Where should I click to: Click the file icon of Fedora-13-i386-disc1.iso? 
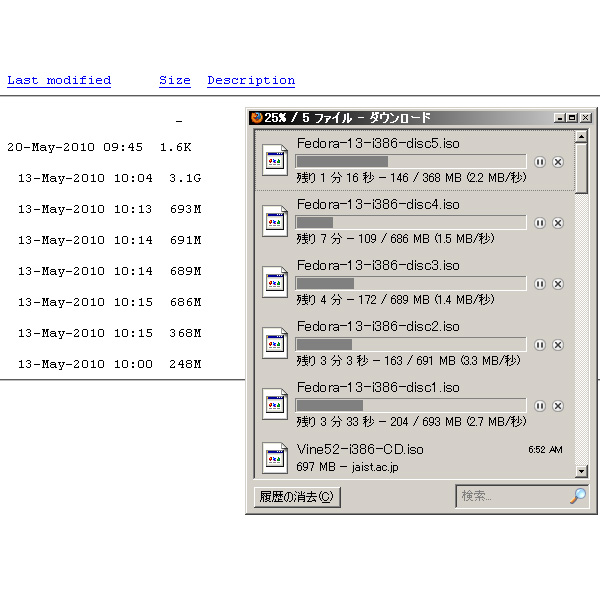[275, 404]
